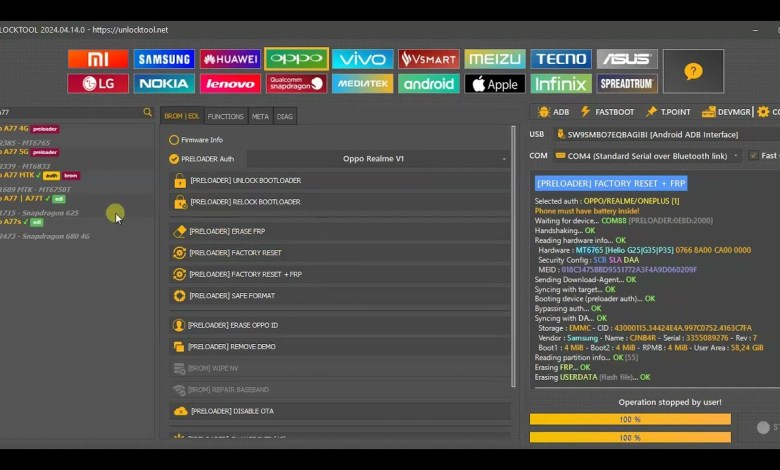The width and height of the screenshot is (780, 470).
Task: Select Qualcomm Snapdragon brand tile
Action: pyautogui.click(x=296, y=84)
